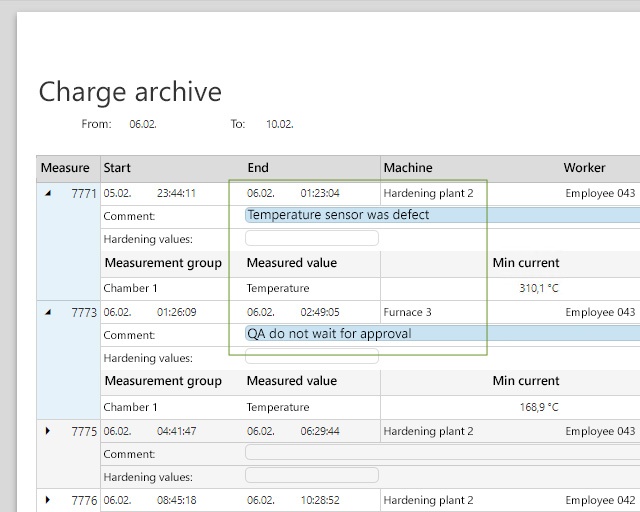This screenshot has height=512, width=640.
Task: Click Hardening values field for measure 7771
Action: click(312, 238)
